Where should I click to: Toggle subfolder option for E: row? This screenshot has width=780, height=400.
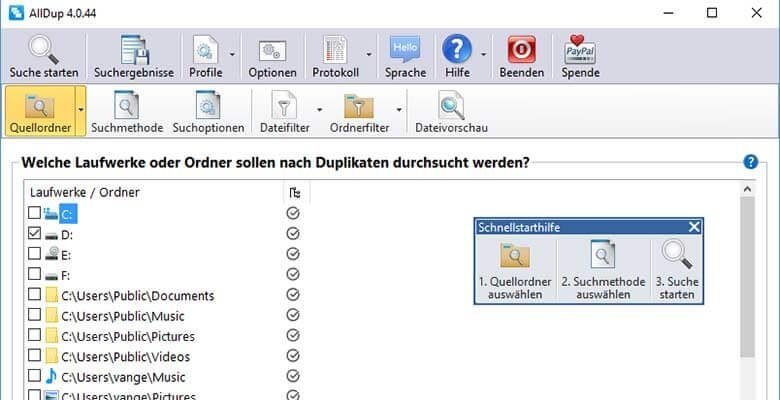point(293,254)
